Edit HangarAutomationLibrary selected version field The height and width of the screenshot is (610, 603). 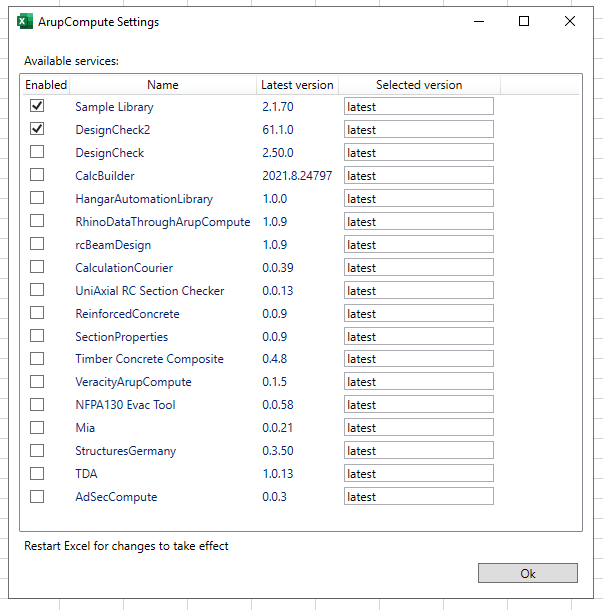click(419, 198)
